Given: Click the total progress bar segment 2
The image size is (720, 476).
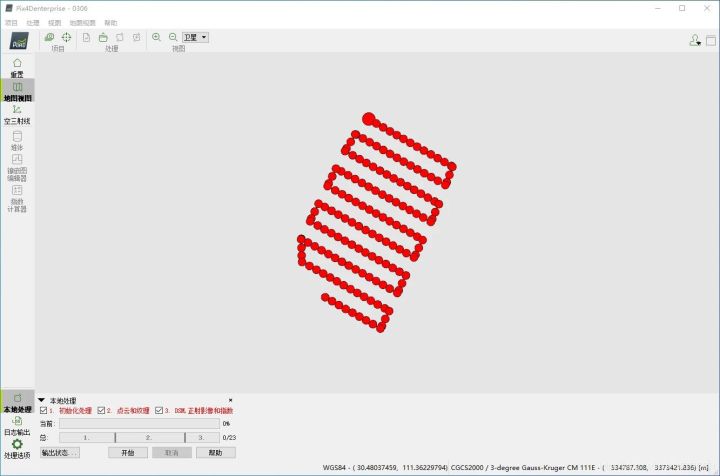Looking at the screenshot, I should pyautogui.click(x=149, y=437).
